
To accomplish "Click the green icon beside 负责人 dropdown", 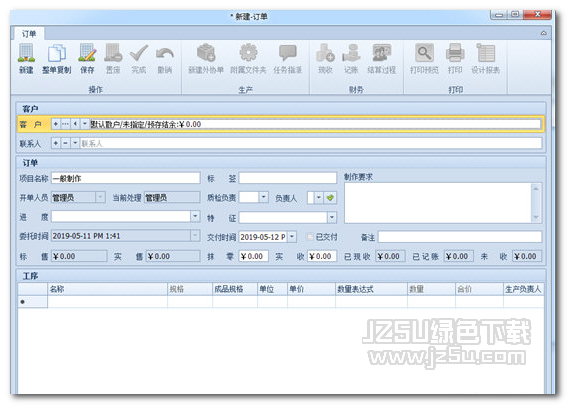I will pyautogui.click(x=330, y=198).
